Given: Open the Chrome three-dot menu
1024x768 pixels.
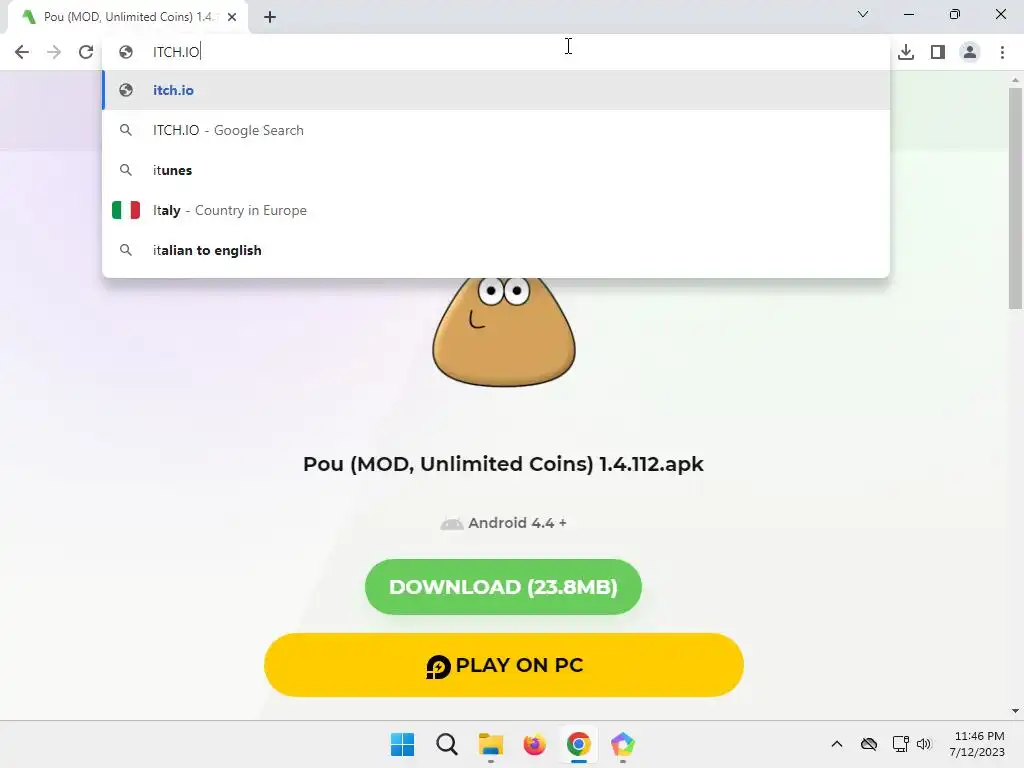Looking at the screenshot, I should click(x=1002, y=52).
